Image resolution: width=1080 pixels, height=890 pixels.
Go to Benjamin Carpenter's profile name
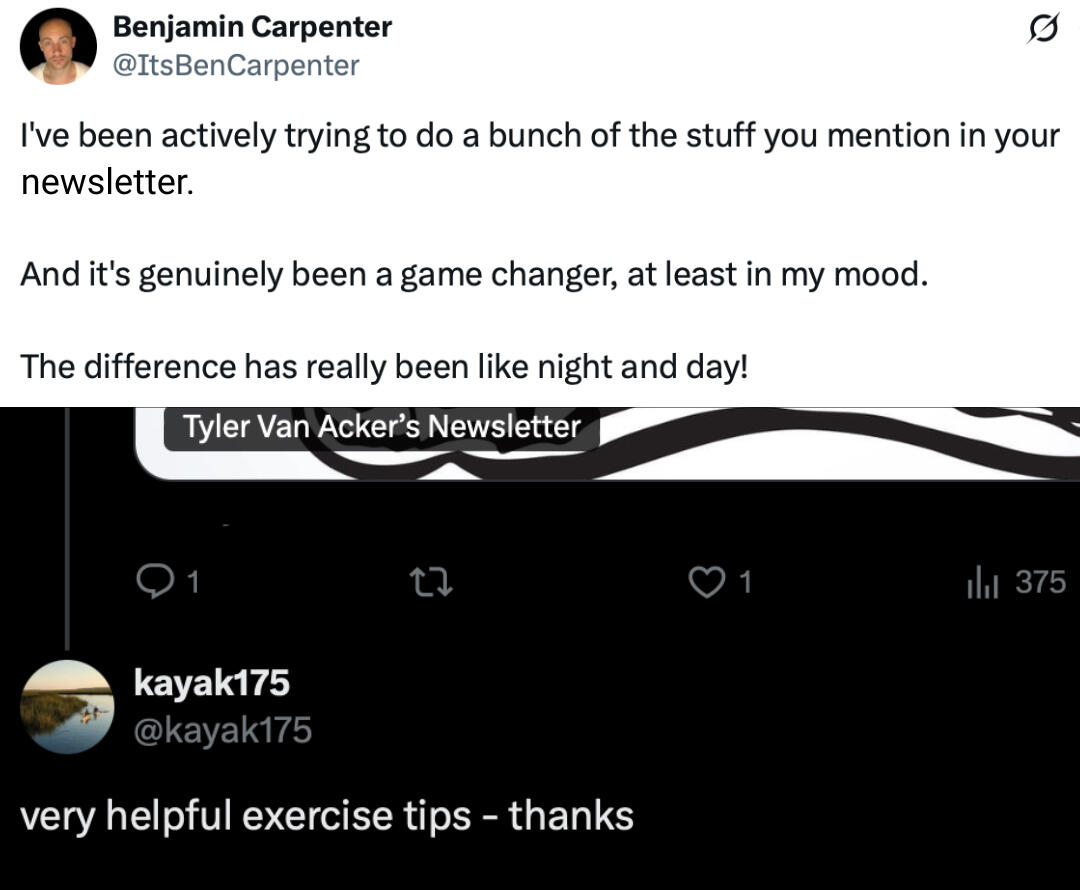click(252, 27)
